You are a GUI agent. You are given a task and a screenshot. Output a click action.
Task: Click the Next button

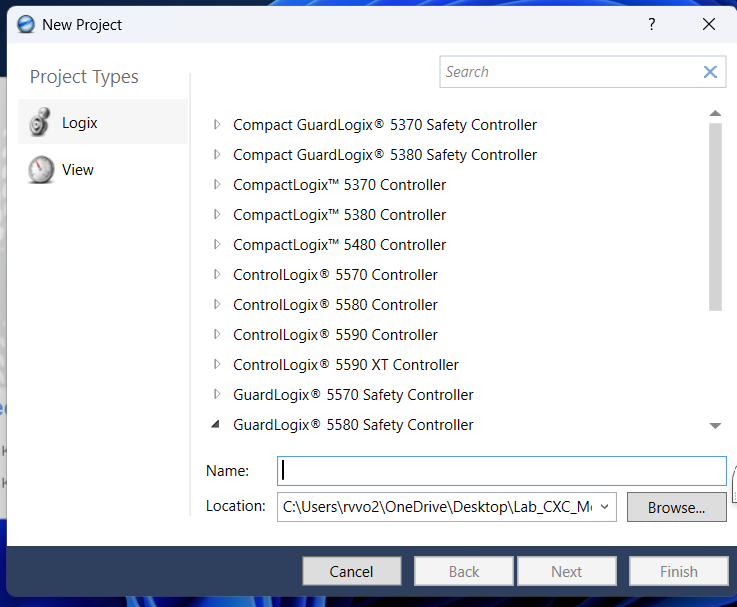567,571
